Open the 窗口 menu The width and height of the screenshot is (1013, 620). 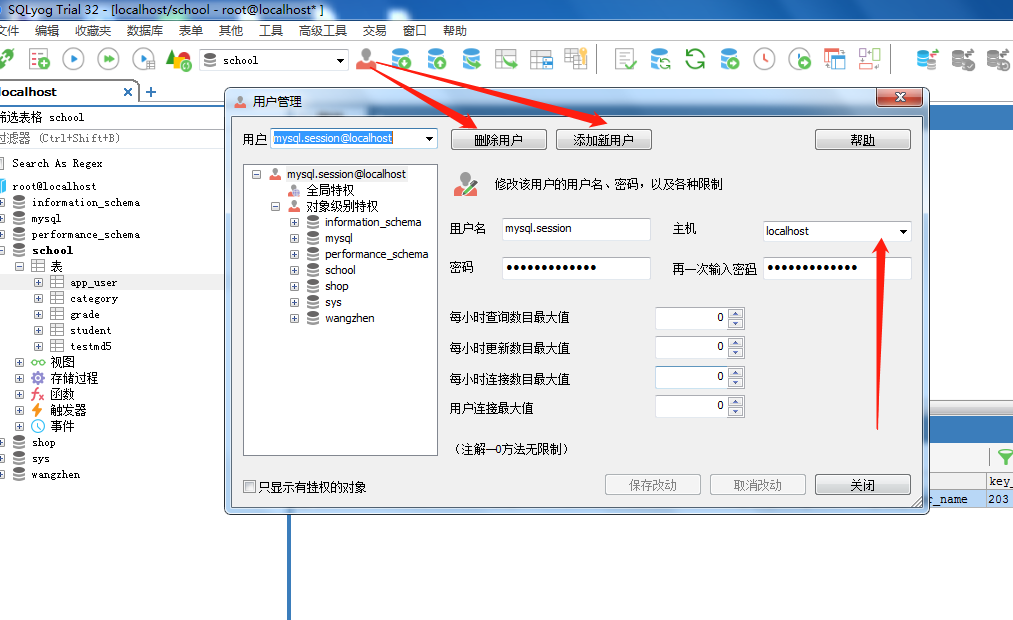(x=415, y=30)
